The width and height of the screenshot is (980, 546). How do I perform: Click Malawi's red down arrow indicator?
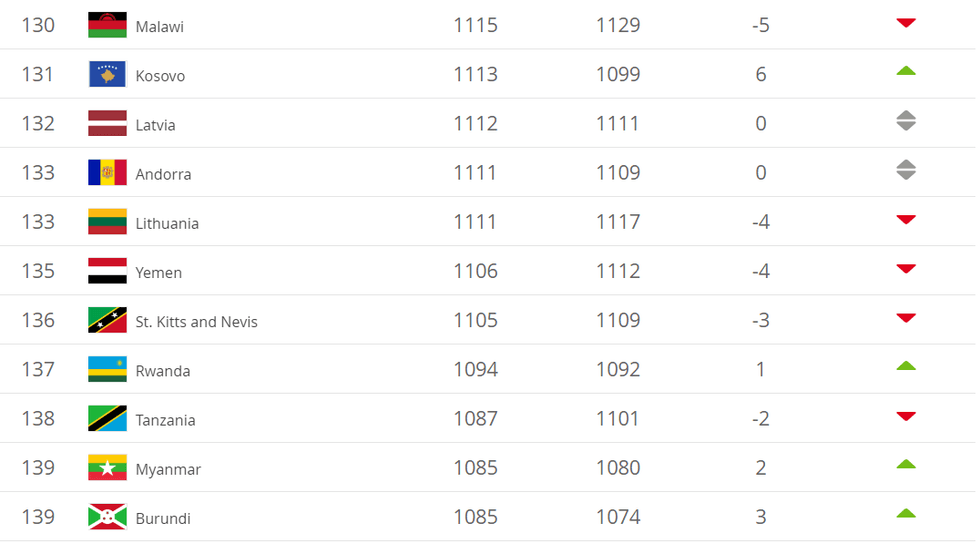click(906, 23)
